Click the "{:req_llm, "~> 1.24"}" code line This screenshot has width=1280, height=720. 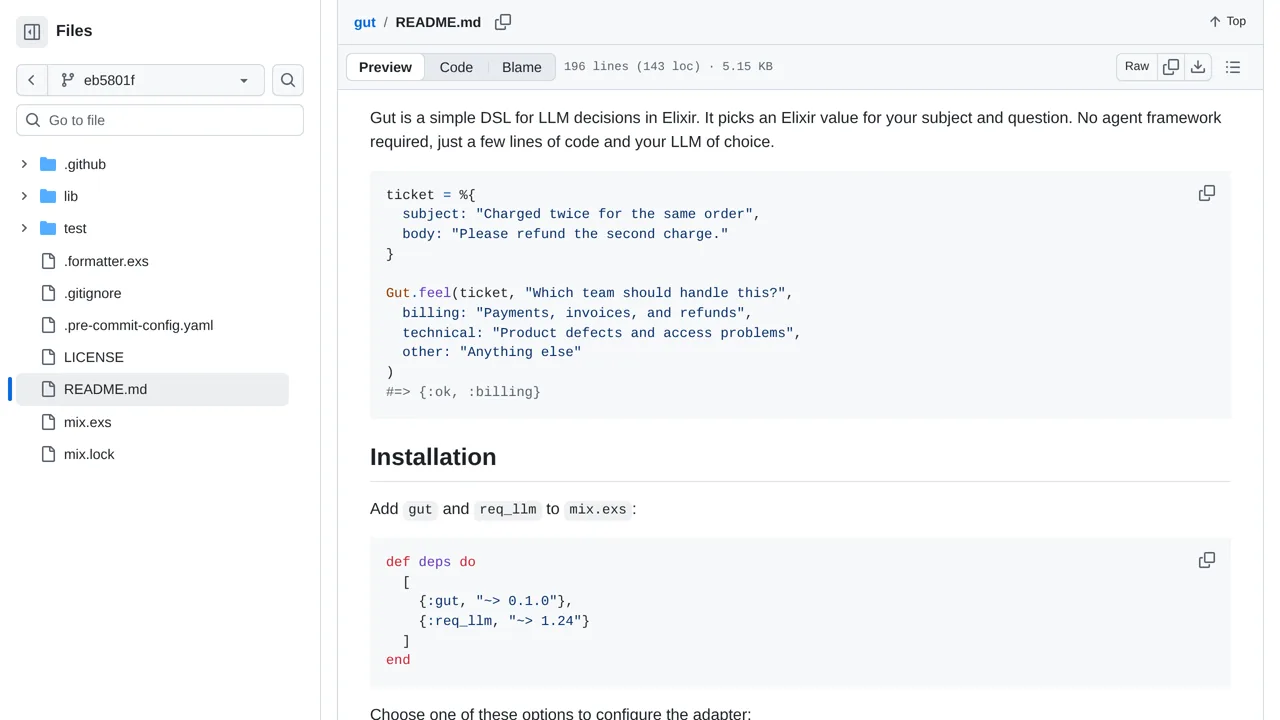coord(504,621)
